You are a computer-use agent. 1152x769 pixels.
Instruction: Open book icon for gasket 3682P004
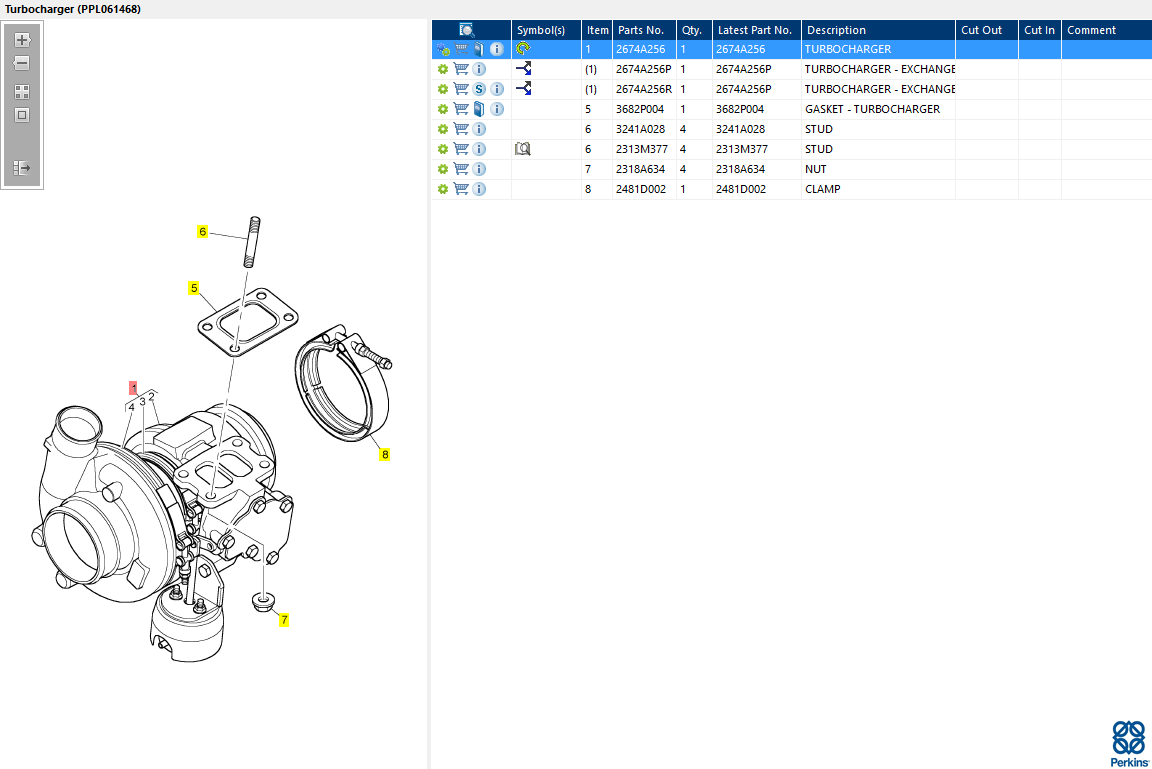tap(479, 109)
